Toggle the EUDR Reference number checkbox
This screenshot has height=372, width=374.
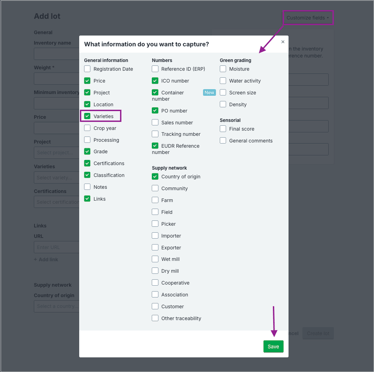pyautogui.click(x=155, y=146)
